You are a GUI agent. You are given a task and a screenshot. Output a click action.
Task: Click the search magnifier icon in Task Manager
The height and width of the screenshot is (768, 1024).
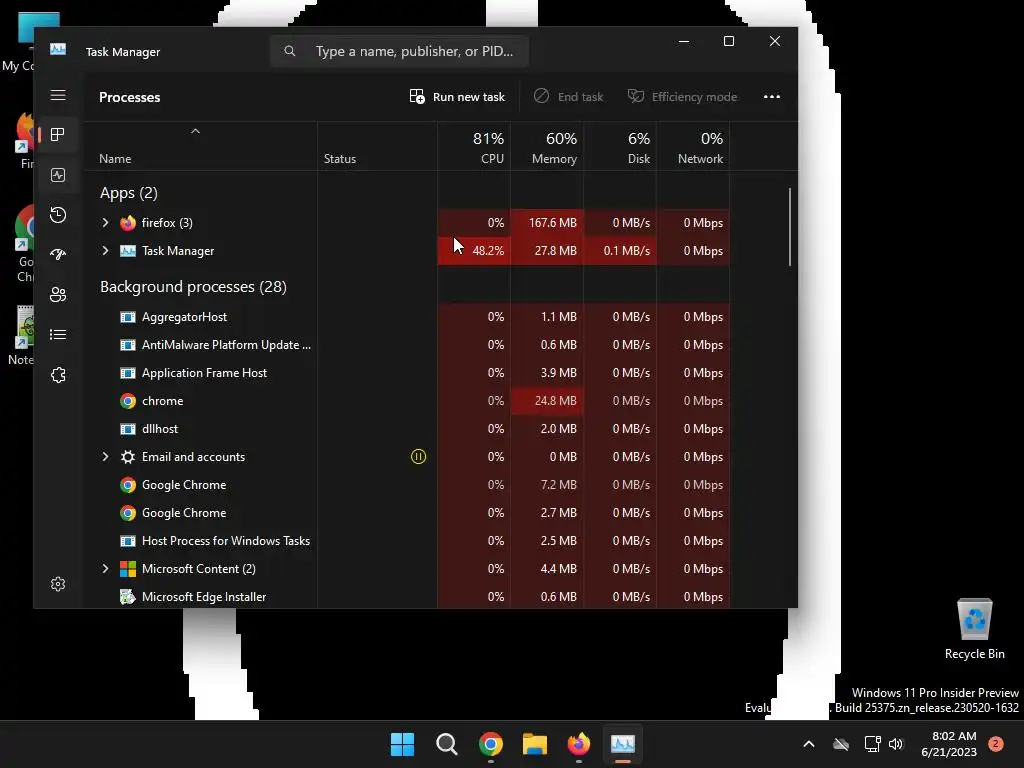click(290, 51)
